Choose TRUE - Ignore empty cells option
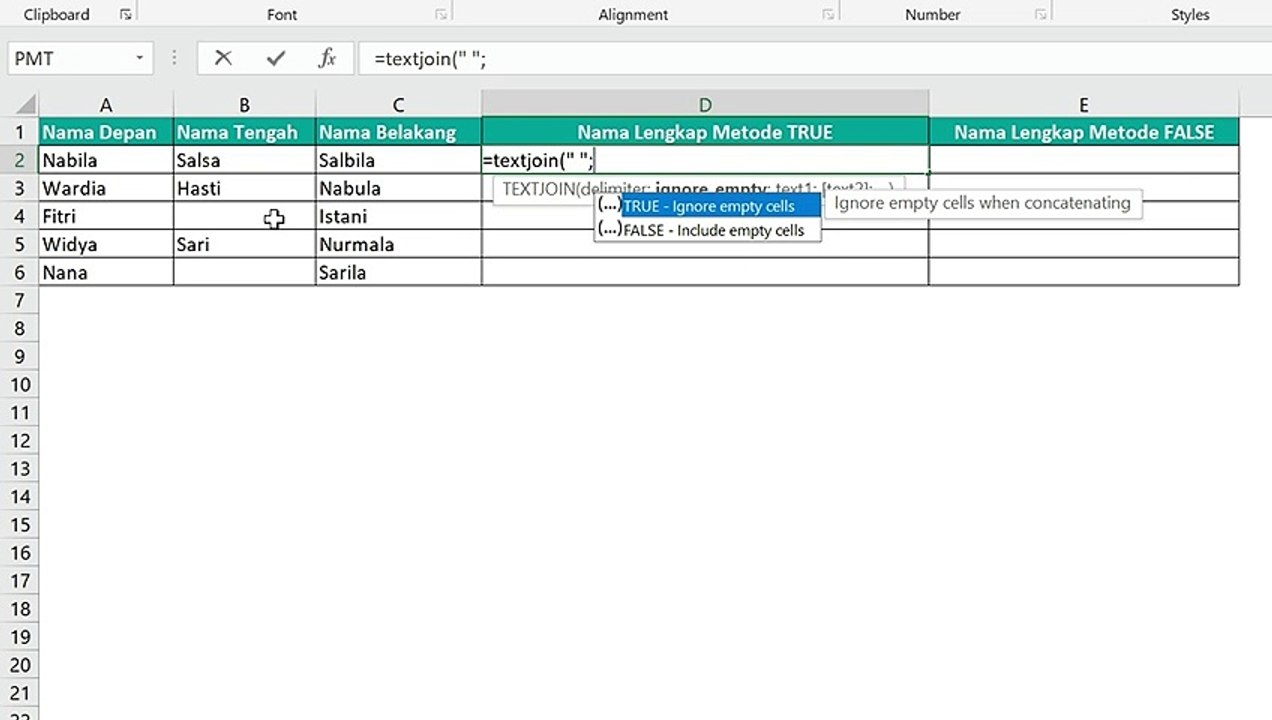Screen dimensions: 1272x720 [x=708, y=206]
